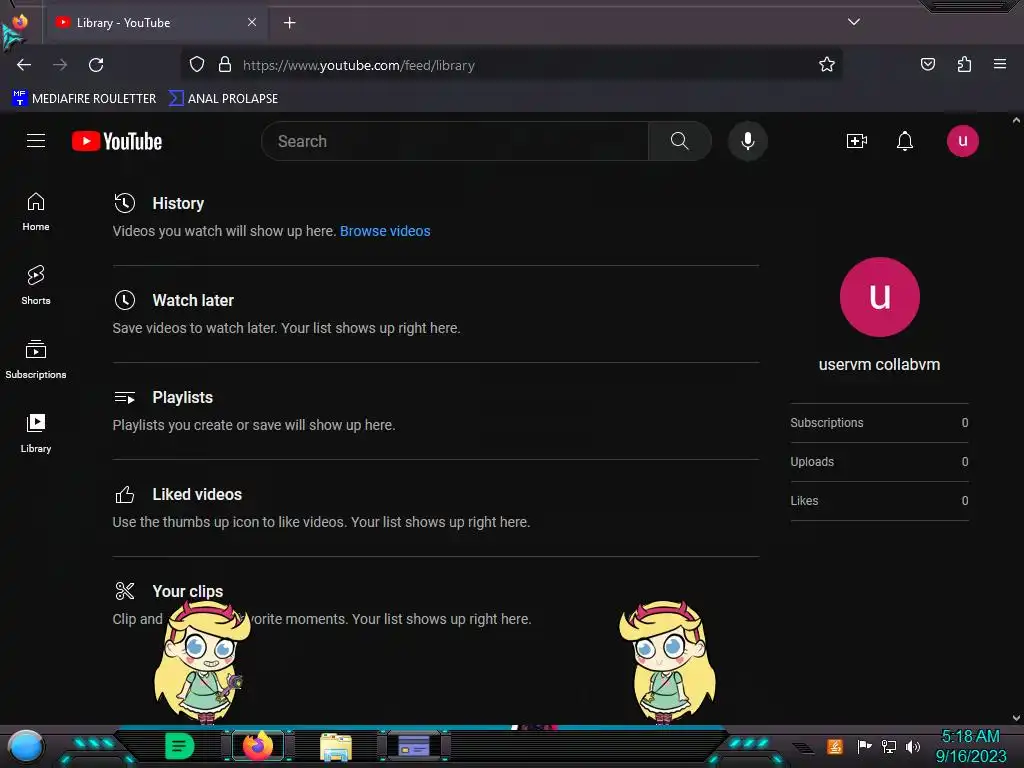This screenshot has height=768, width=1024.
Task: Click the page scrollbar down arrow
Action: point(1016,718)
